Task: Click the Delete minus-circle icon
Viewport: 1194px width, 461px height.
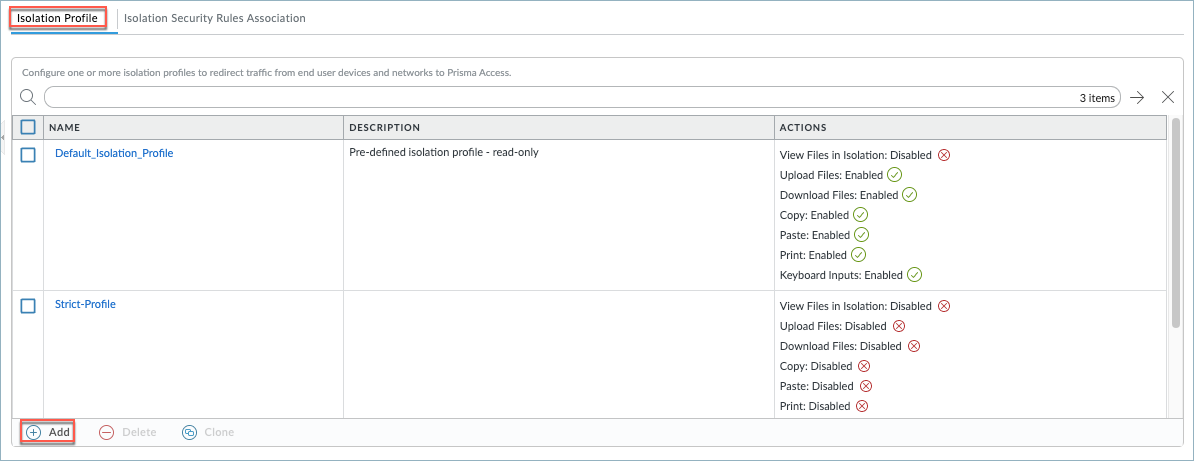Action: (x=106, y=432)
